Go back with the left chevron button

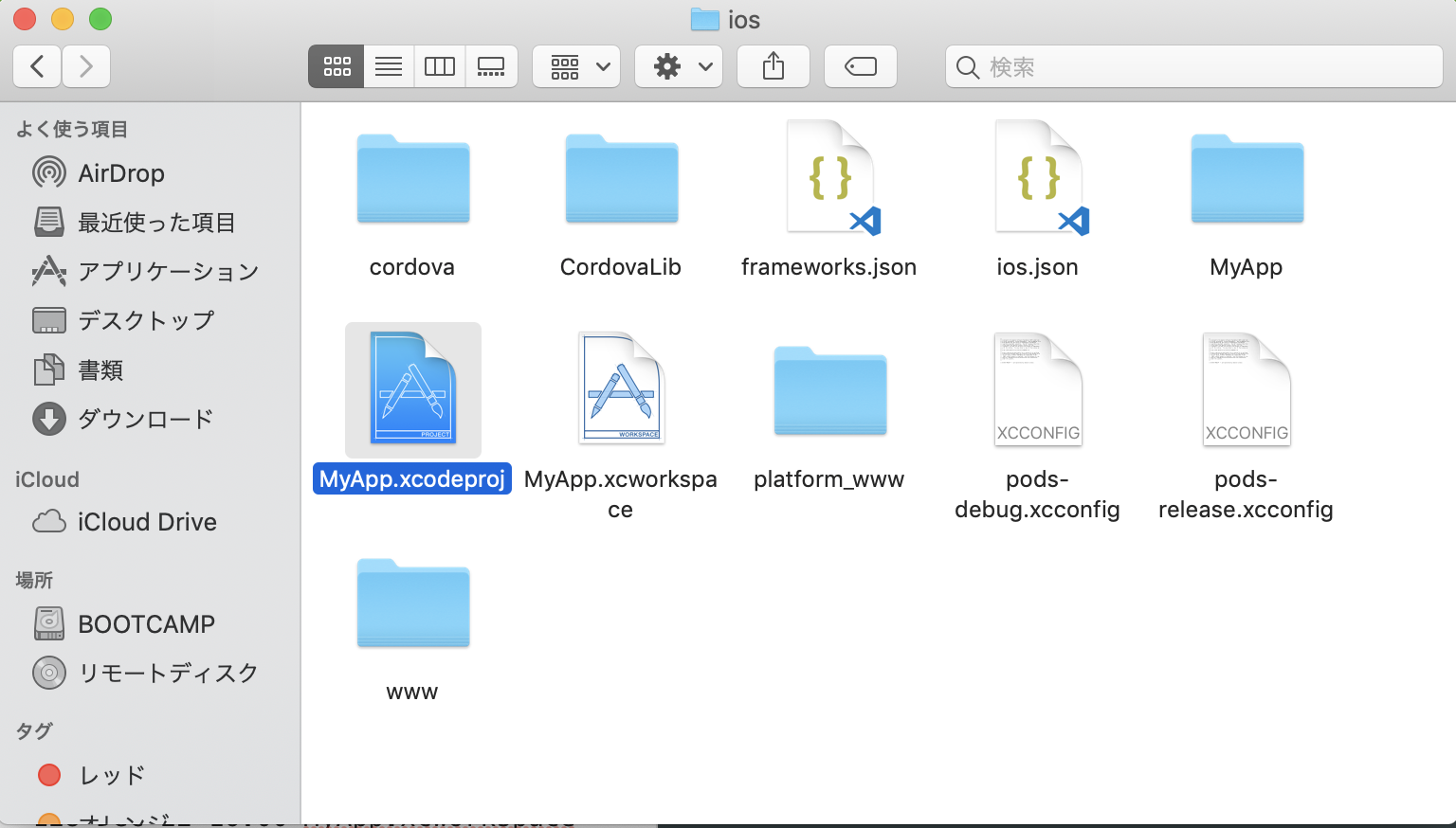(x=38, y=66)
